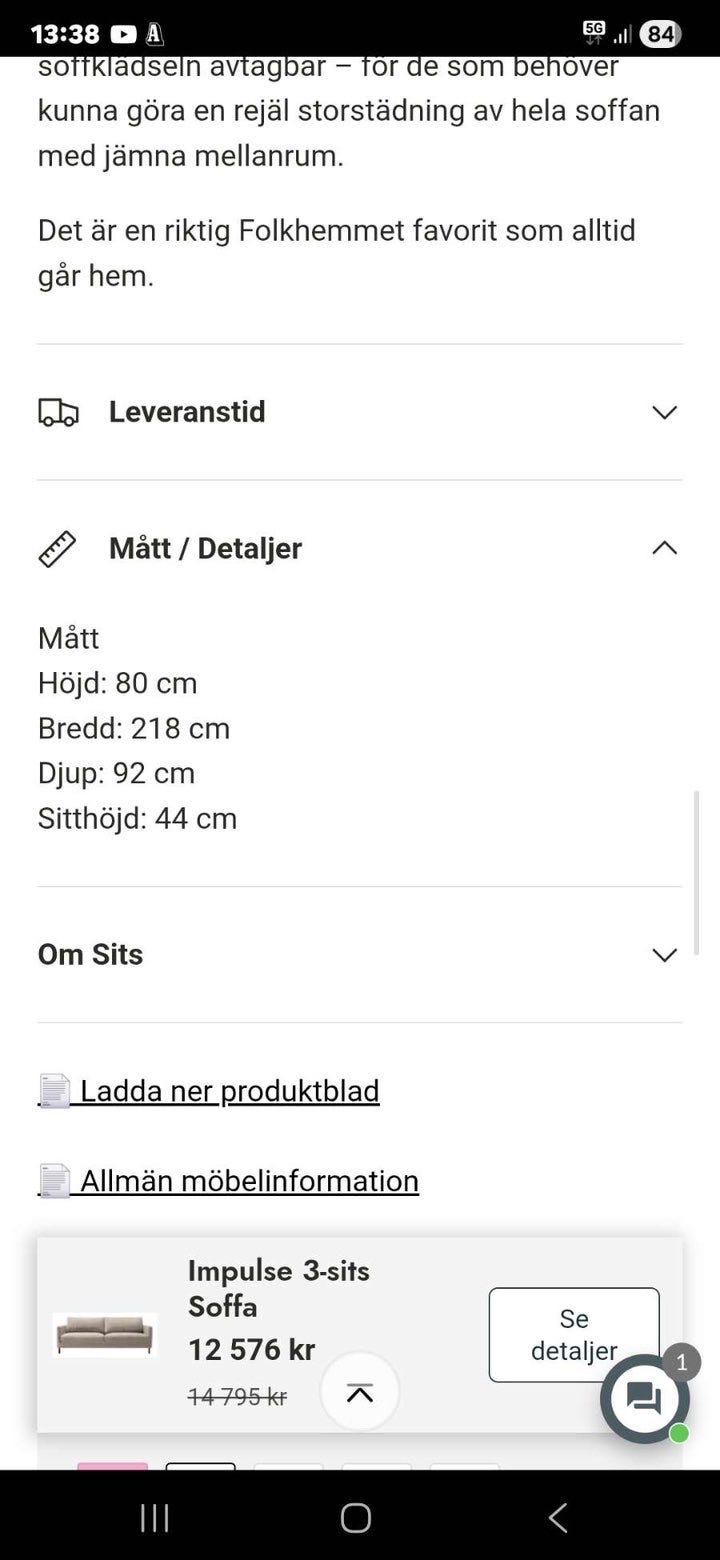The width and height of the screenshot is (720, 1560).
Task: Tap the scroll-to-top arrow button
Action: (359, 1393)
